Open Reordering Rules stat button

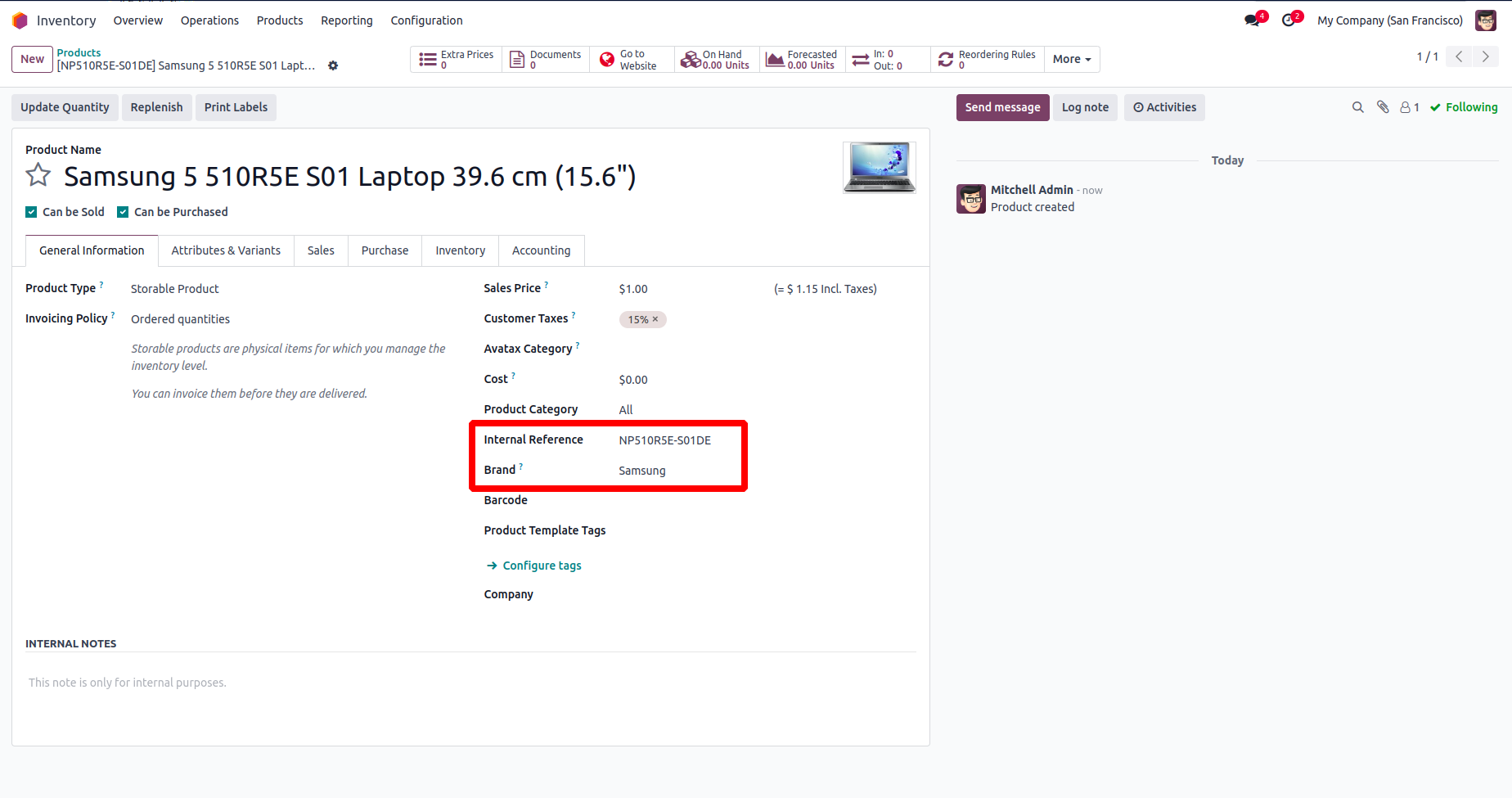coord(987,60)
